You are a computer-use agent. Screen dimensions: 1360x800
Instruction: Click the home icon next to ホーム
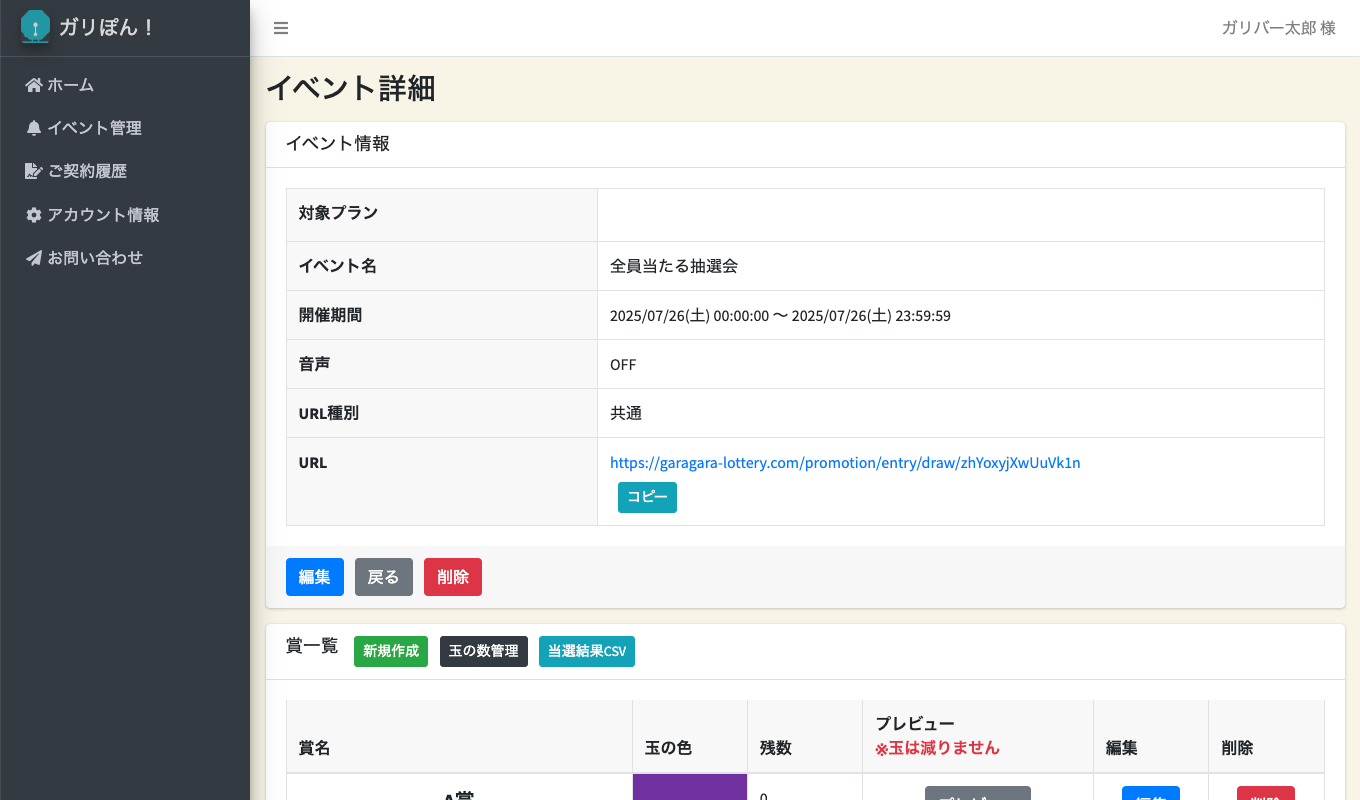click(x=32, y=85)
